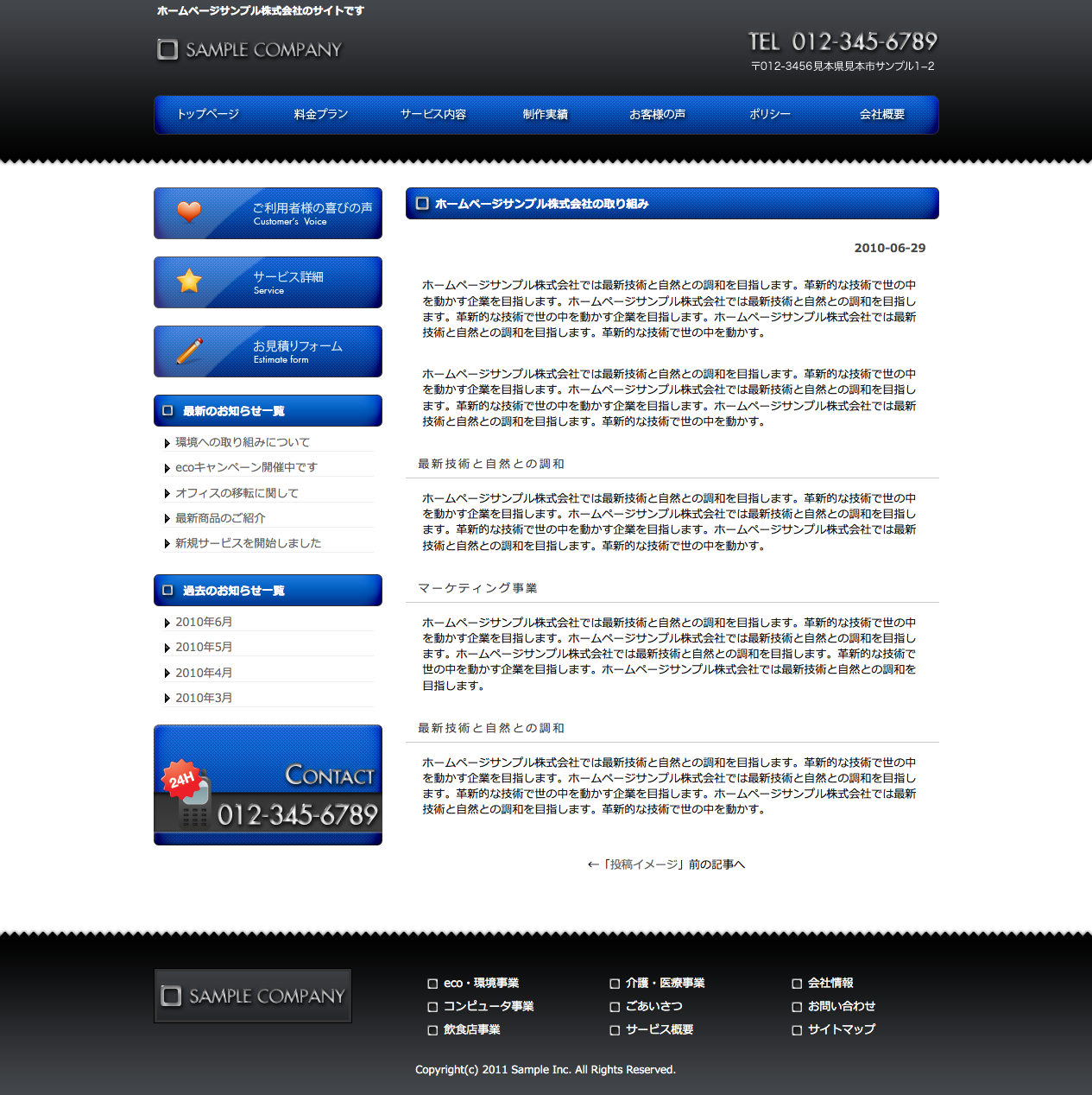
Task: Open news item 最新商品のご紹介
Action: click(x=220, y=518)
